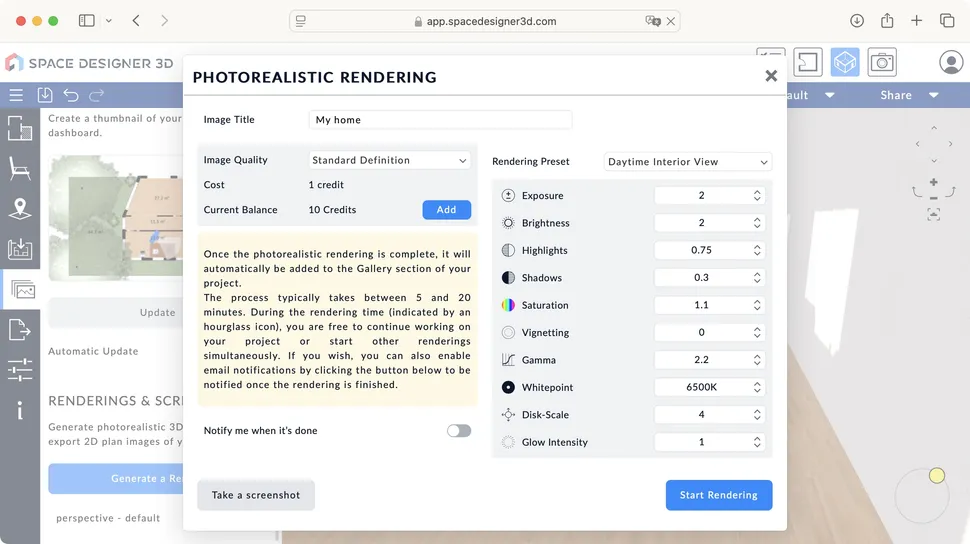This screenshot has height=544, width=970.
Task: Click the undo arrow icon
Action: (71, 95)
